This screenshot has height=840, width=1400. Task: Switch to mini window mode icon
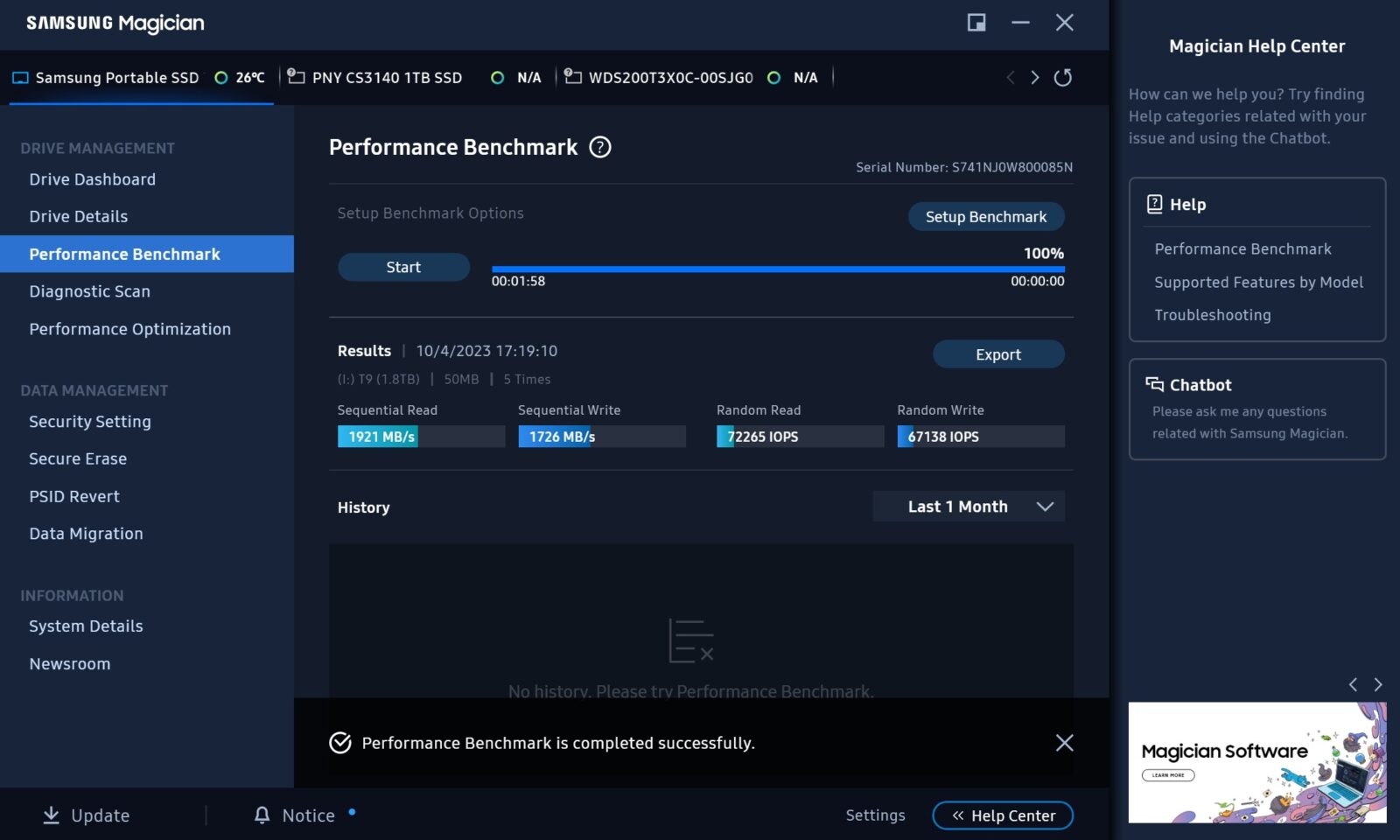pyautogui.click(x=976, y=23)
